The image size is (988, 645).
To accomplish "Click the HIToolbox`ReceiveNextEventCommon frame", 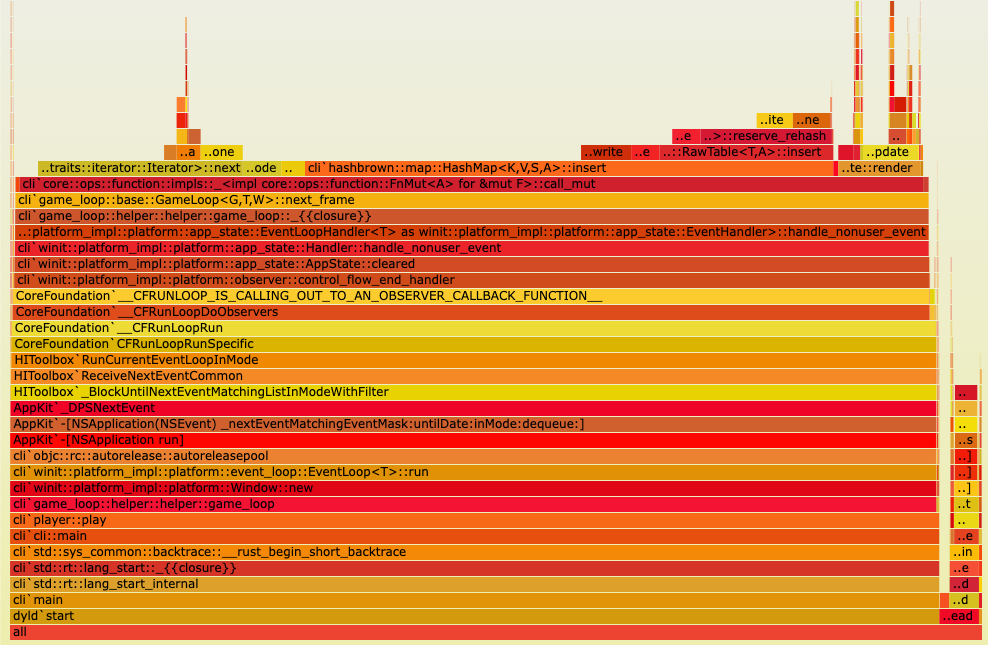I will pyautogui.click(x=470, y=375).
